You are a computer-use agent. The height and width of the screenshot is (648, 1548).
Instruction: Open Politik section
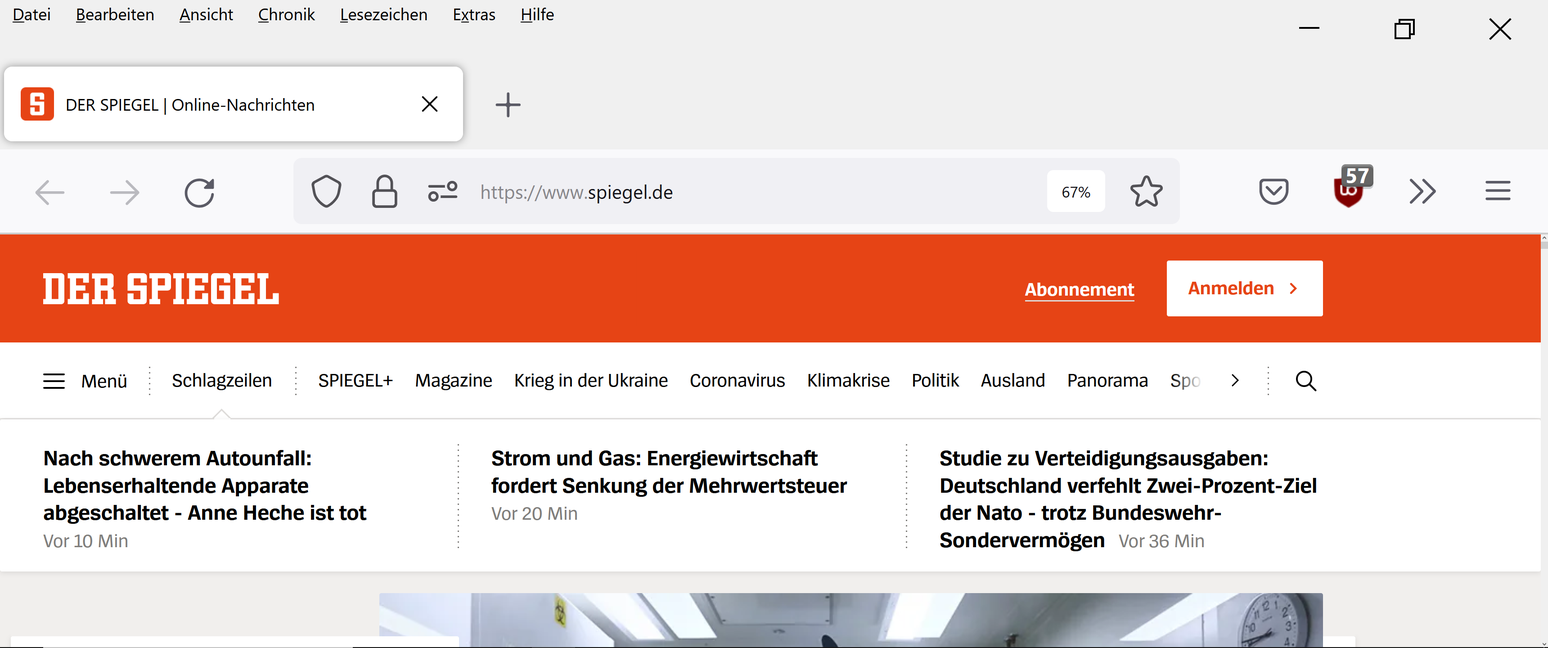click(935, 381)
